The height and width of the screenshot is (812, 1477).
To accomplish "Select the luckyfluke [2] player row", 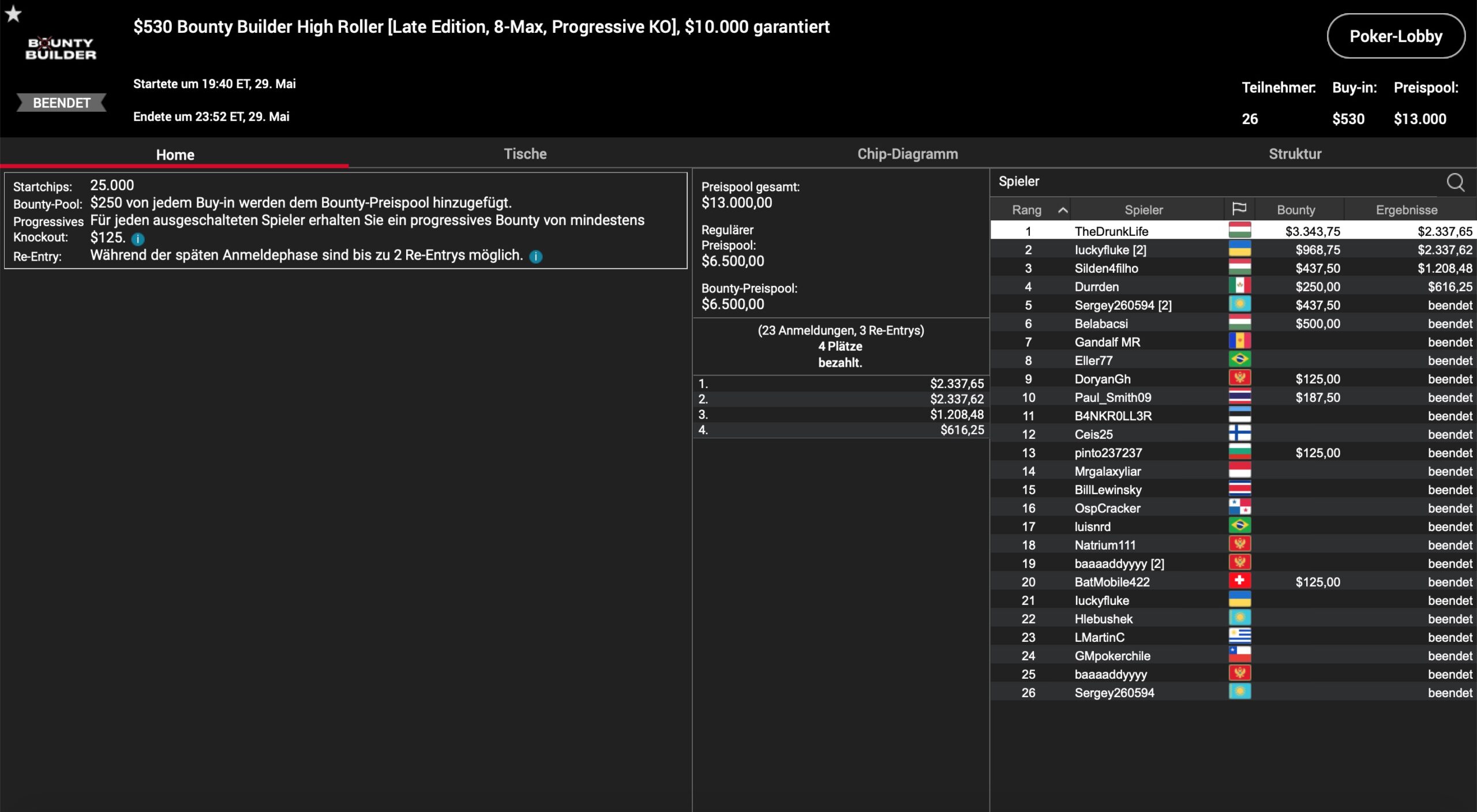I will (1110, 250).
